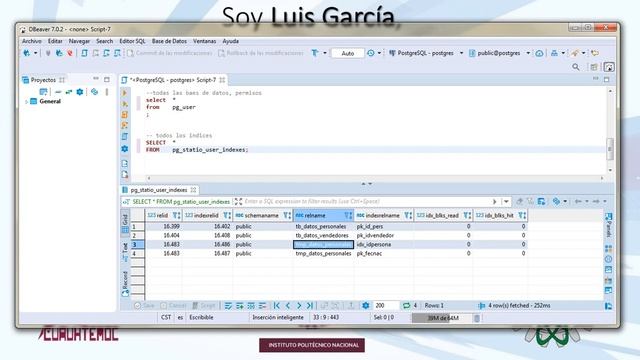Switch to Grid view mode
The width and height of the screenshot is (640, 360).
(x=125, y=223)
